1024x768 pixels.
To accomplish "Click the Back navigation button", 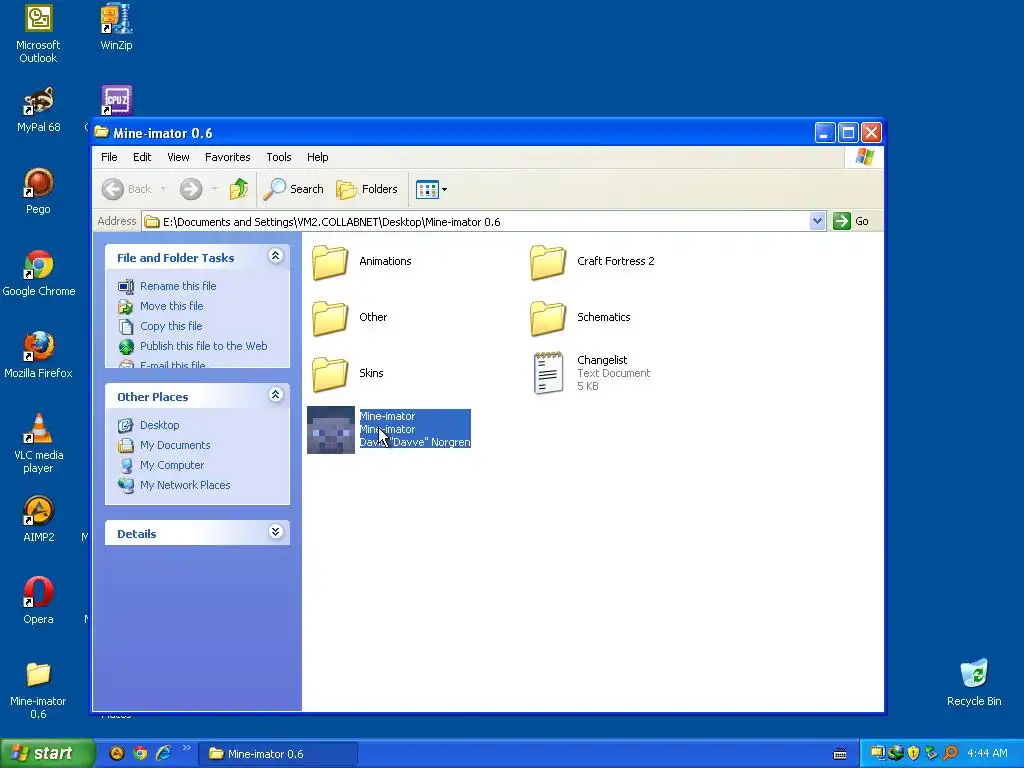I will pyautogui.click(x=127, y=189).
